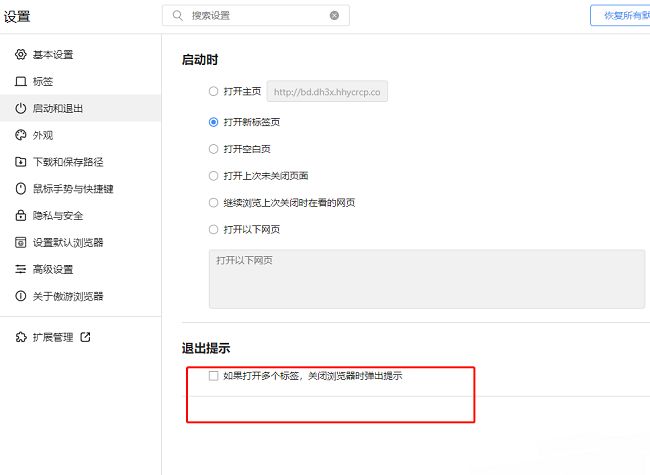This screenshot has width=650, height=475.
Task: Choose 继续浏览上次关闭时在看的网页 option
Action: (213, 203)
